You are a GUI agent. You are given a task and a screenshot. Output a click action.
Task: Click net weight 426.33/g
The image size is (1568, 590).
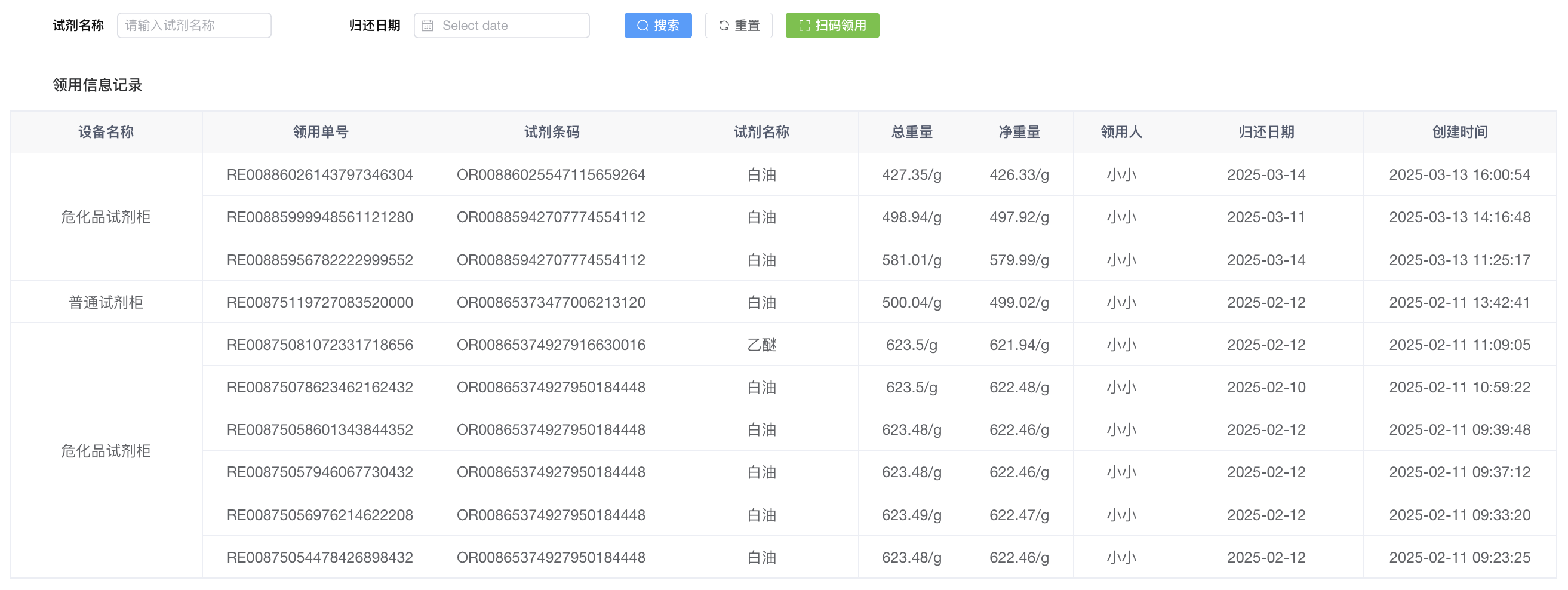[1019, 175]
